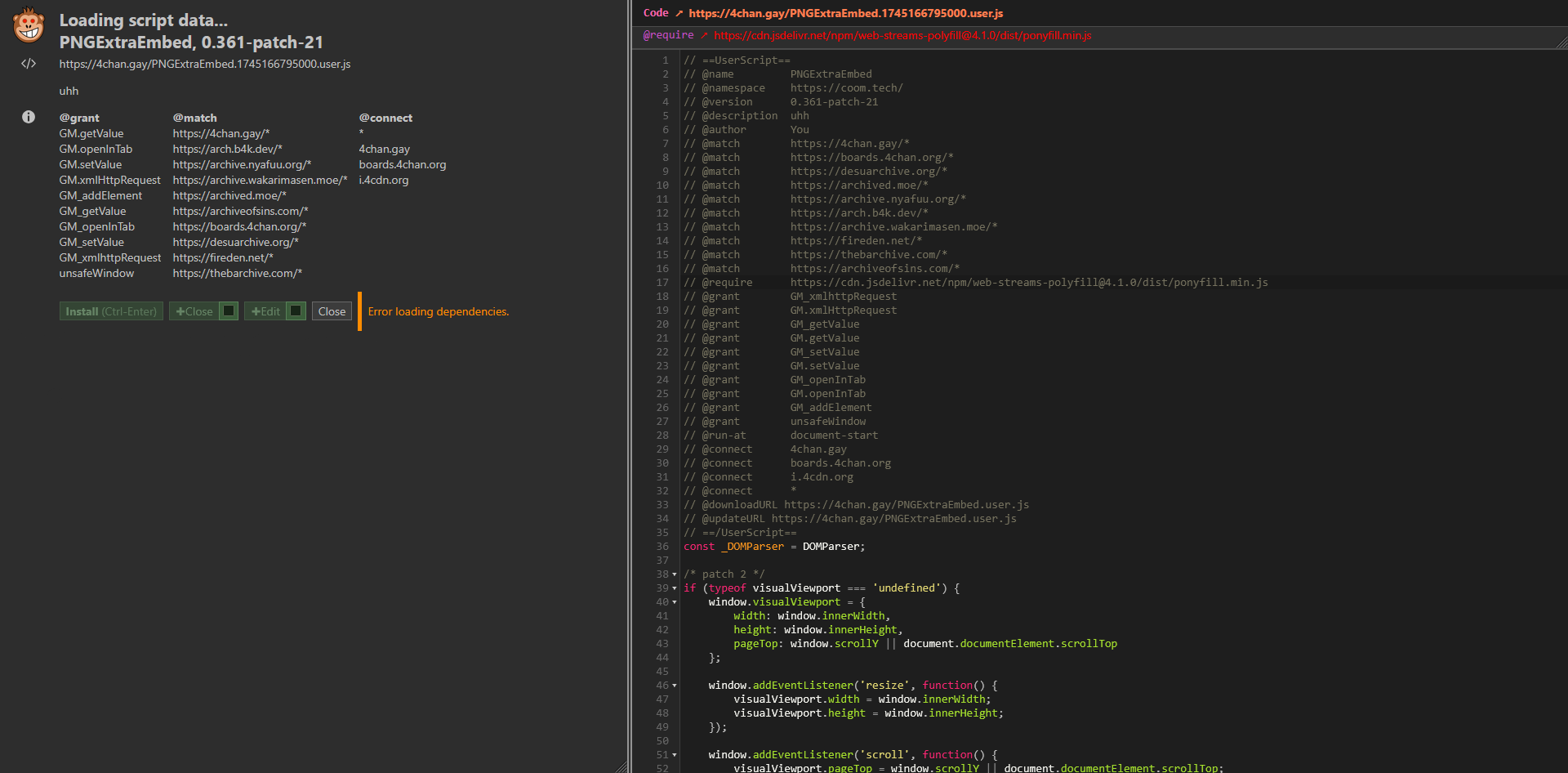The image size is (1568, 773).
Task: Click the +Edit install button
Action: 265,311
